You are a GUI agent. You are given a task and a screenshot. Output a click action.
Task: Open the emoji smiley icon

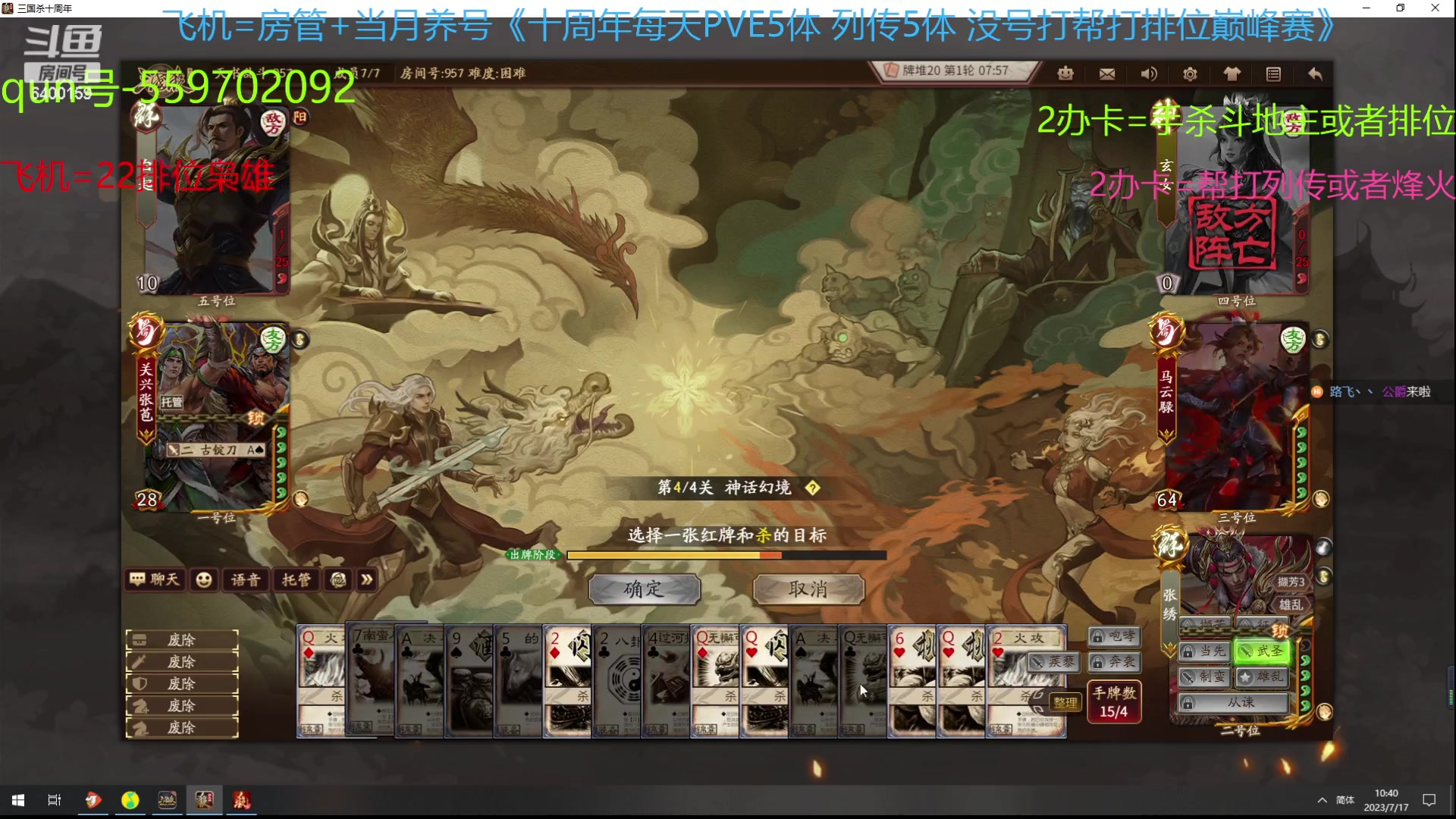point(203,580)
